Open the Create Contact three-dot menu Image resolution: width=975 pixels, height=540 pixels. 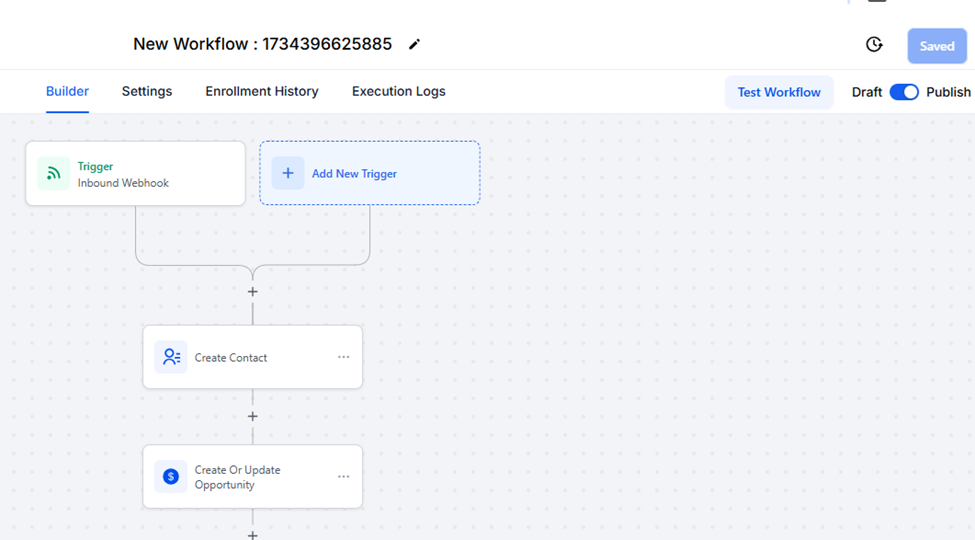(x=343, y=357)
